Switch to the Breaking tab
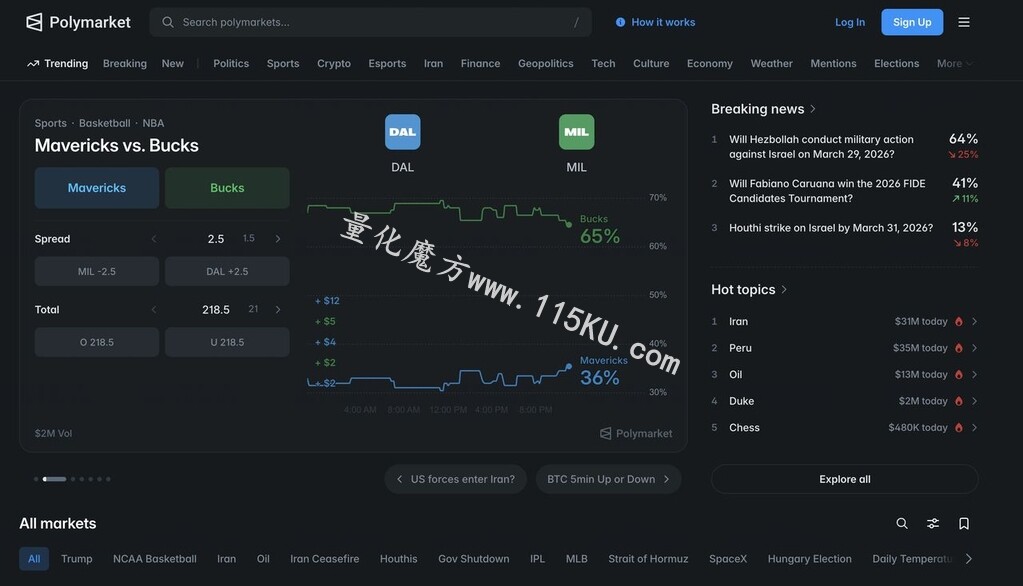This screenshot has height=586, width=1023. coord(125,63)
